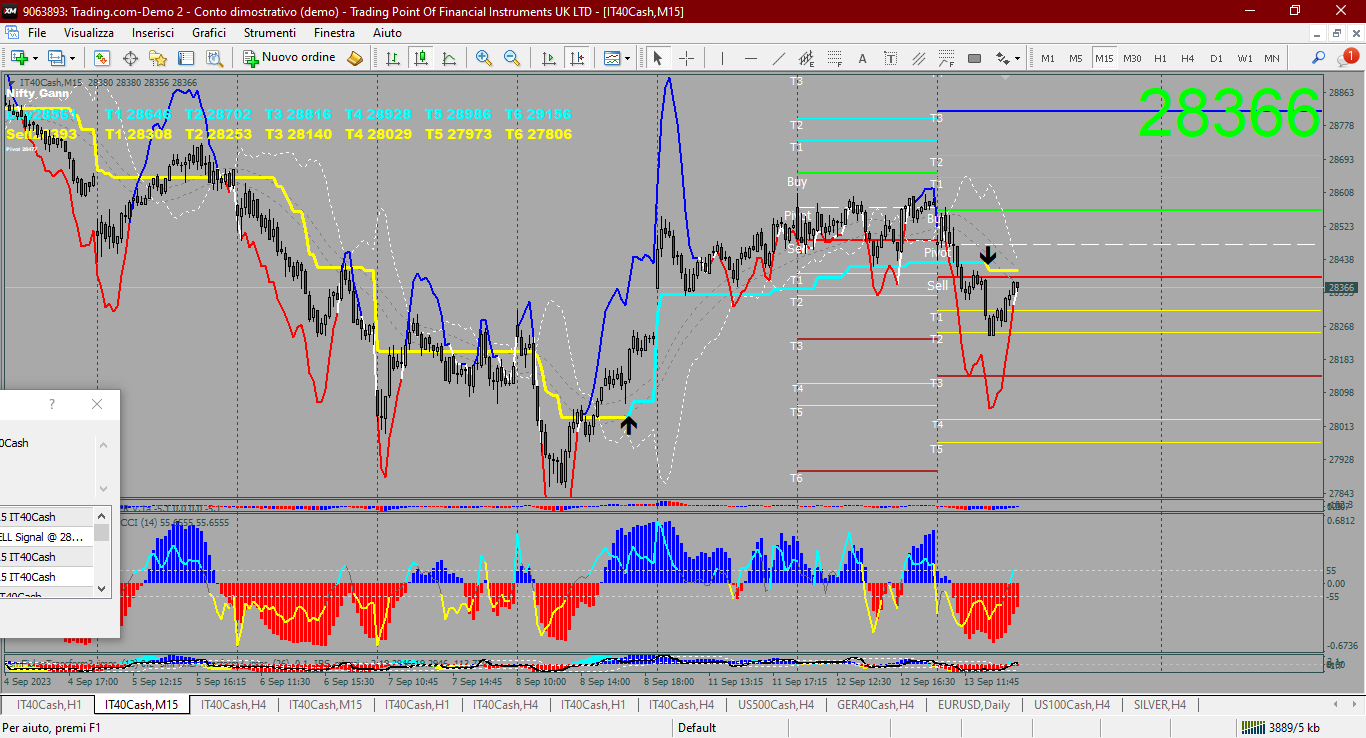Image resolution: width=1366 pixels, height=738 pixels.
Task: Expand the New Chart dropdown arrow
Action: pyautogui.click(x=35, y=58)
